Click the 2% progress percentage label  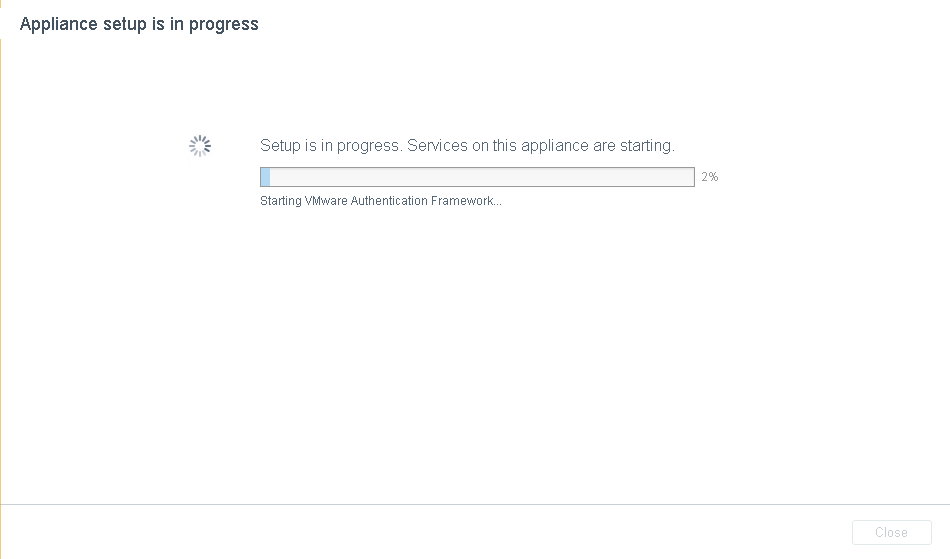[x=709, y=177]
